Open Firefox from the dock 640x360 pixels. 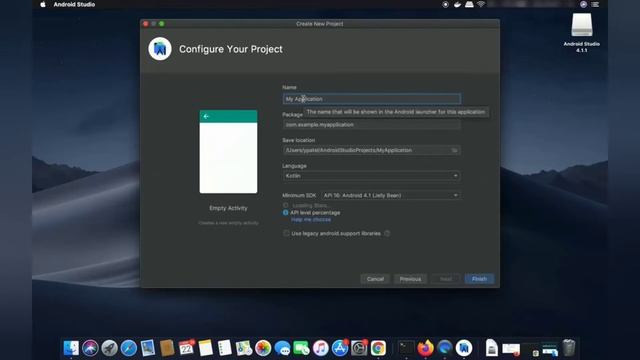tap(425, 348)
